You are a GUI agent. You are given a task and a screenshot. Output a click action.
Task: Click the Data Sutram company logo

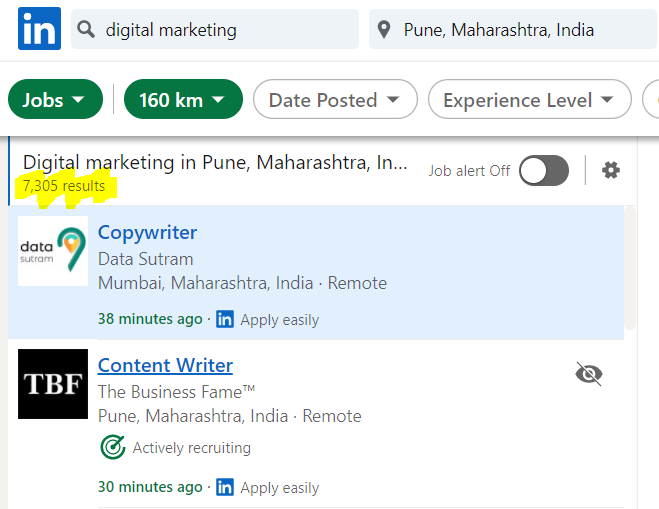pos(53,251)
